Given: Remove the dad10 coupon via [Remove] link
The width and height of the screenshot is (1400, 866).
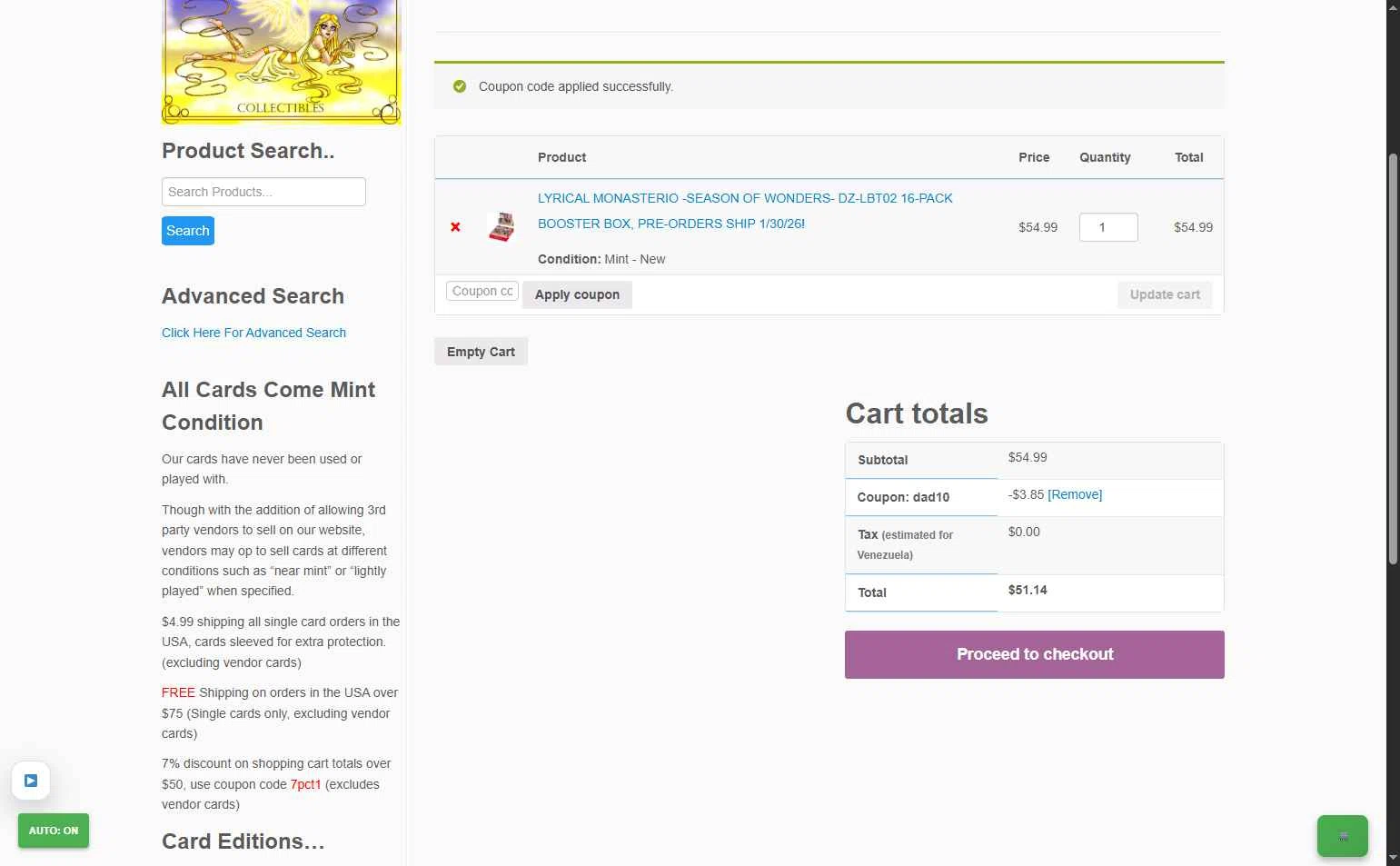Looking at the screenshot, I should (1075, 494).
